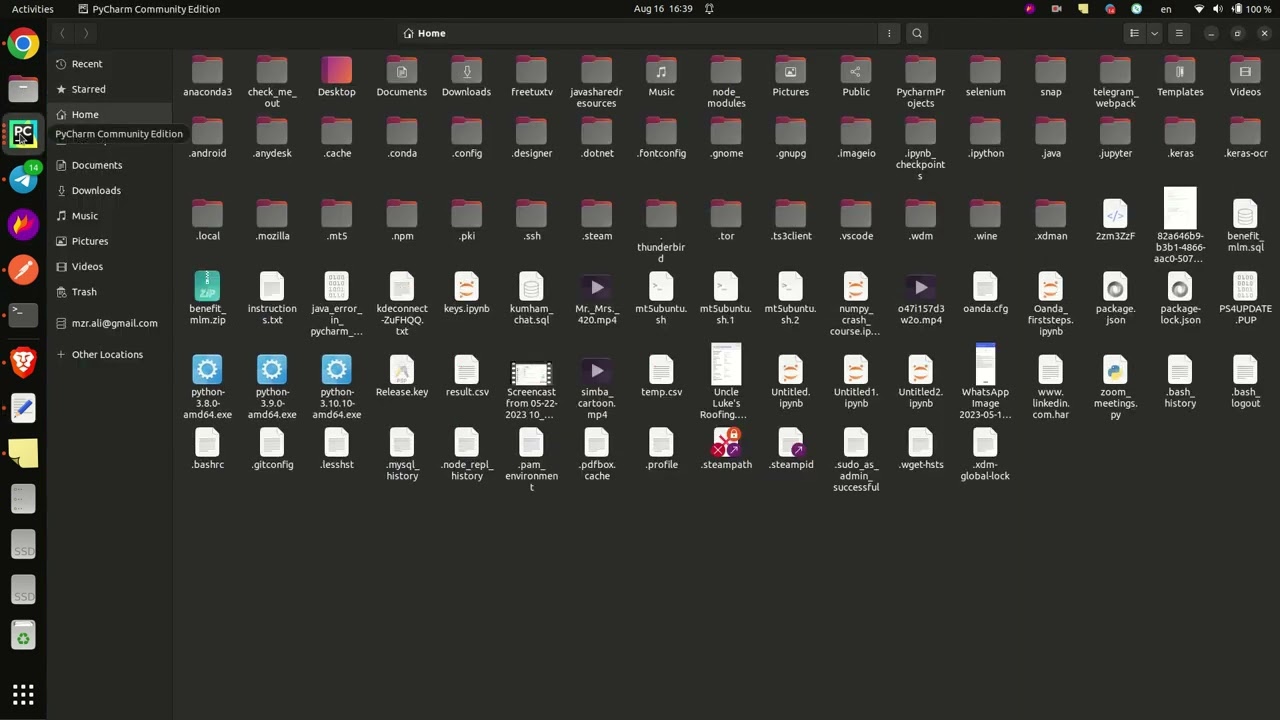1280x720 pixels.
Task: Select the file named www.linkedin.com.har
Action: [x=1050, y=388]
